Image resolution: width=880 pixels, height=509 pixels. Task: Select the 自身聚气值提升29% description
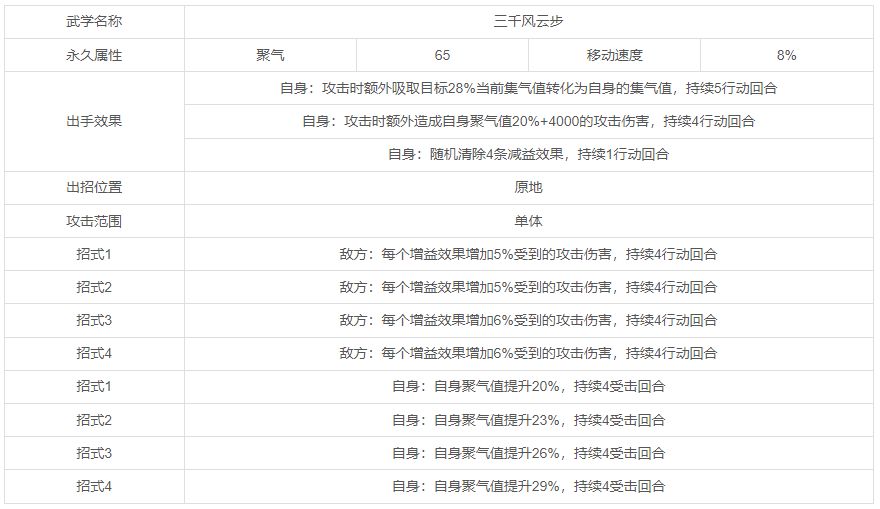point(528,487)
